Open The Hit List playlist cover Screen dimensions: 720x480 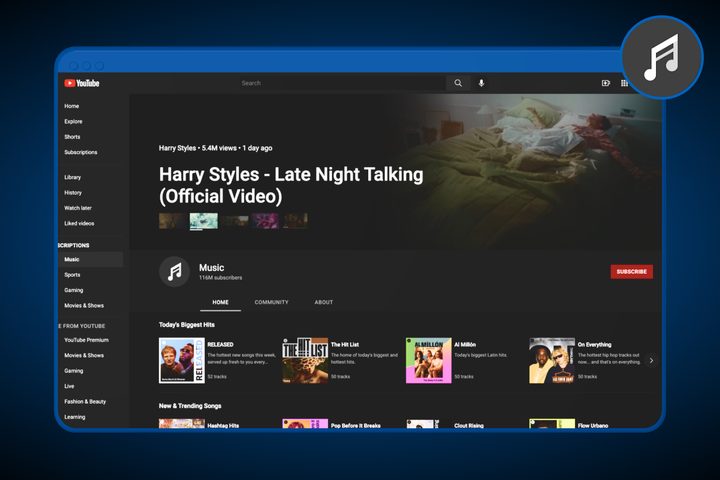click(305, 361)
